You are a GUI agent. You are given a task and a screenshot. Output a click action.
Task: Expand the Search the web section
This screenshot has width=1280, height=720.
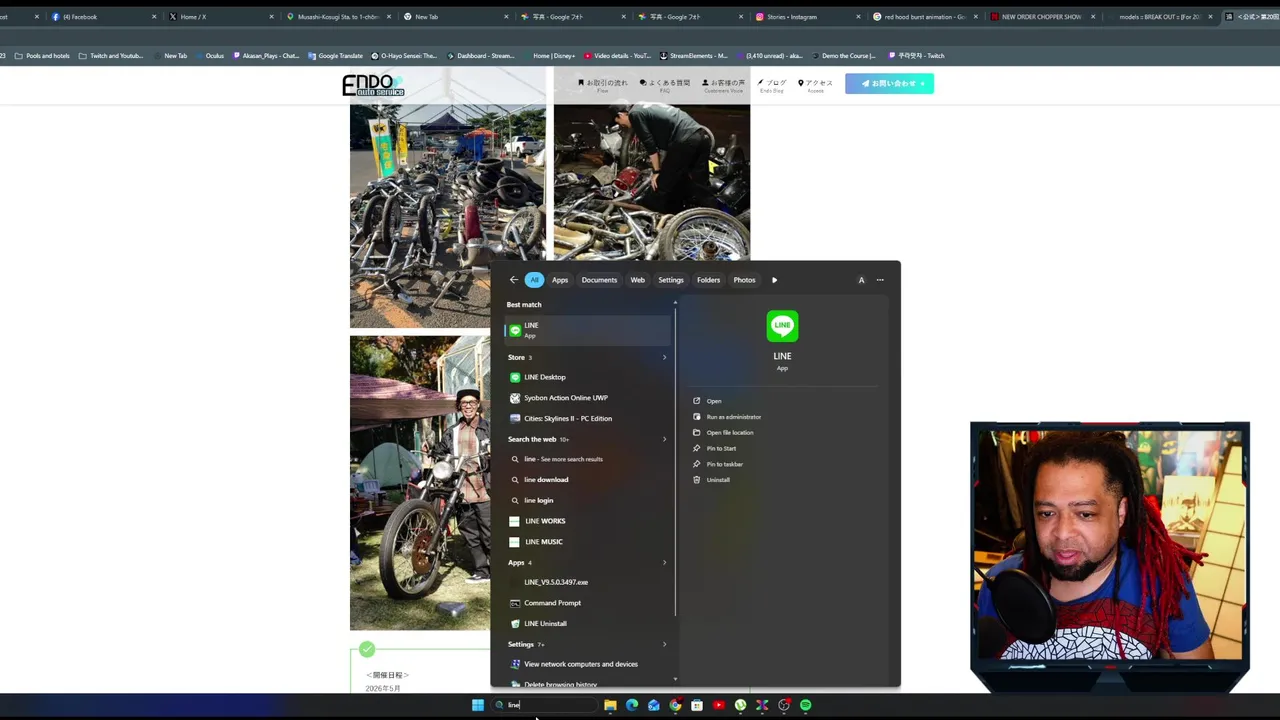pyautogui.click(x=664, y=439)
